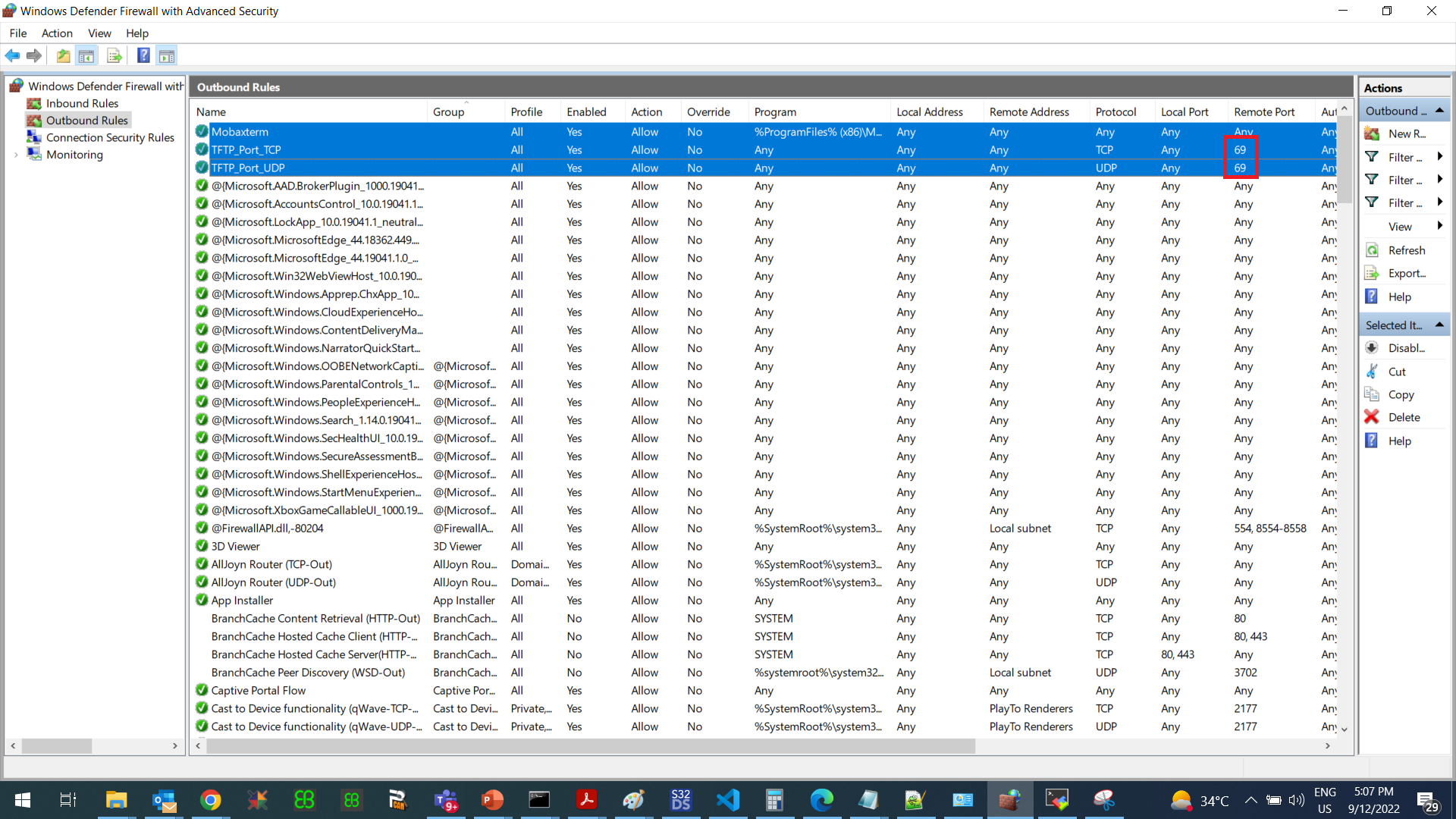Select the Captive Portal Flow rule
The image size is (1456, 819).
[x=764, y=691]
